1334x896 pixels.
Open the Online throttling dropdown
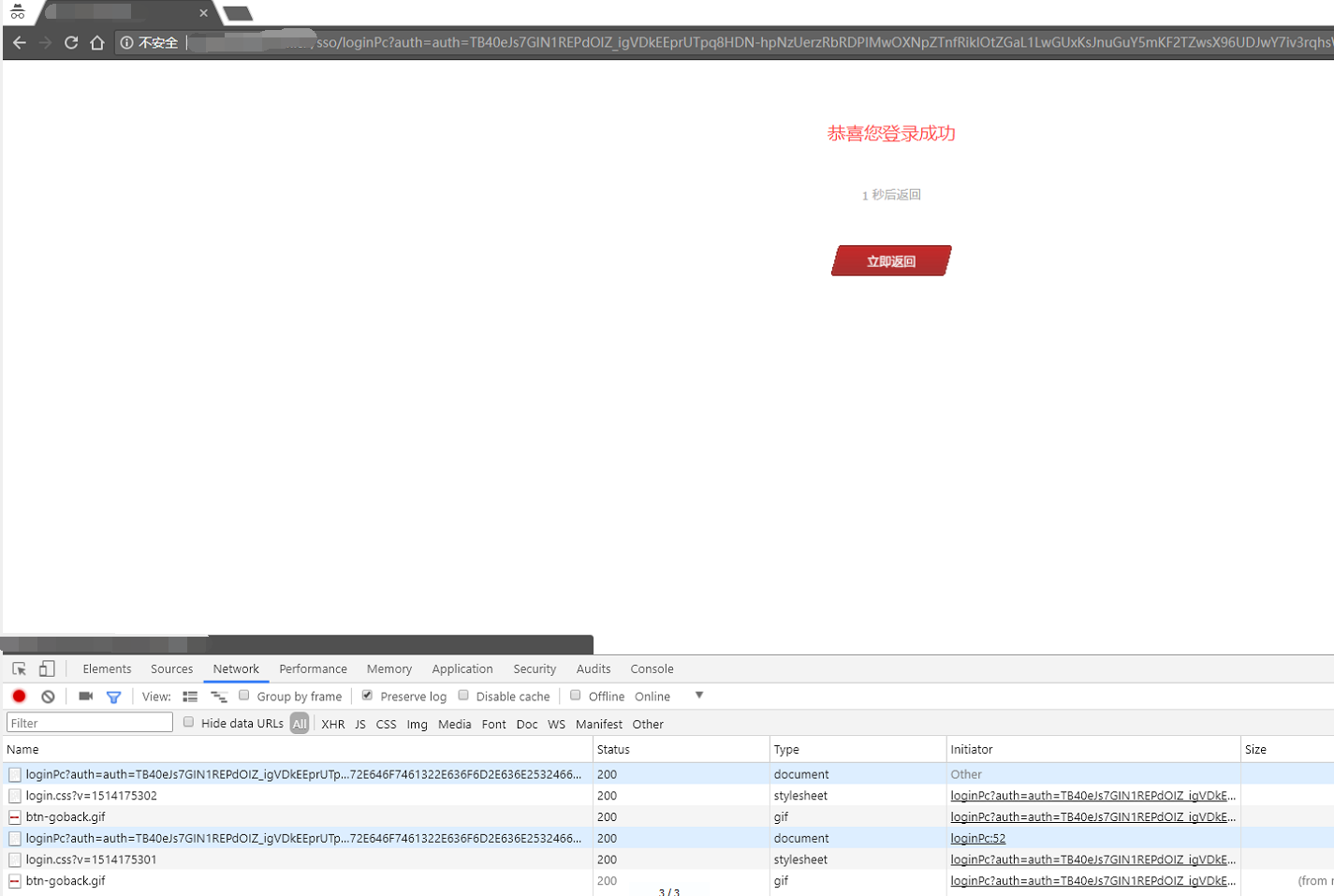(668, 696)
